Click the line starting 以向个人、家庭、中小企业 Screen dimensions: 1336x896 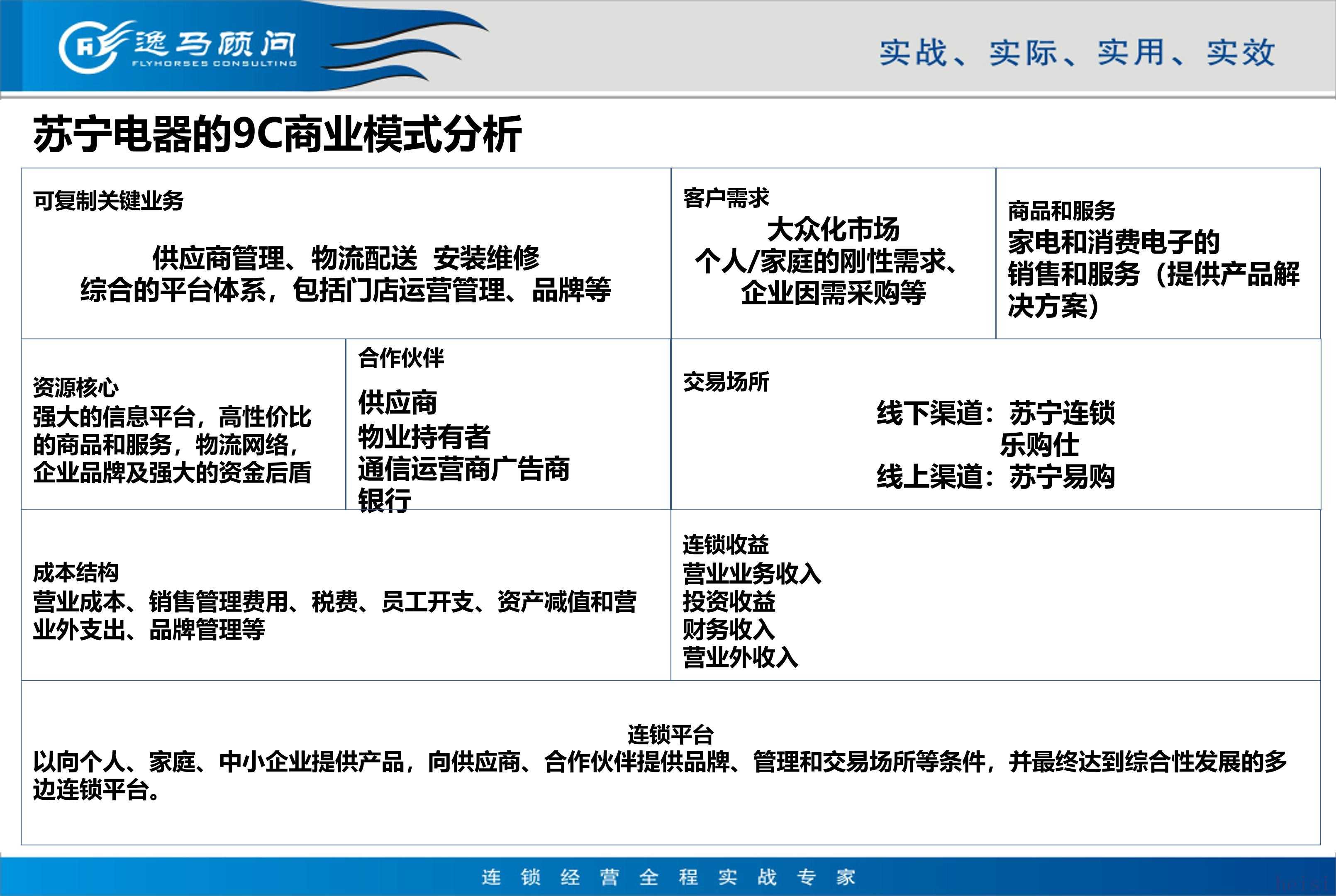pyautogui.click(x=659, y=762)
